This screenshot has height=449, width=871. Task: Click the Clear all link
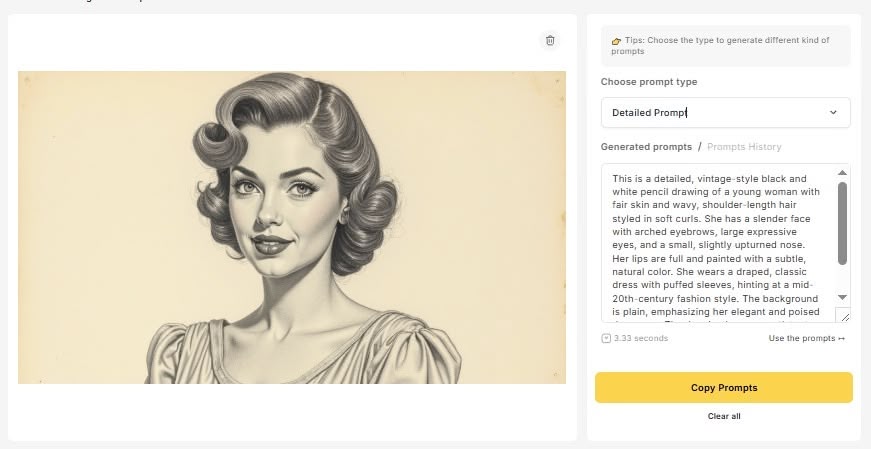tap(724, 416)
